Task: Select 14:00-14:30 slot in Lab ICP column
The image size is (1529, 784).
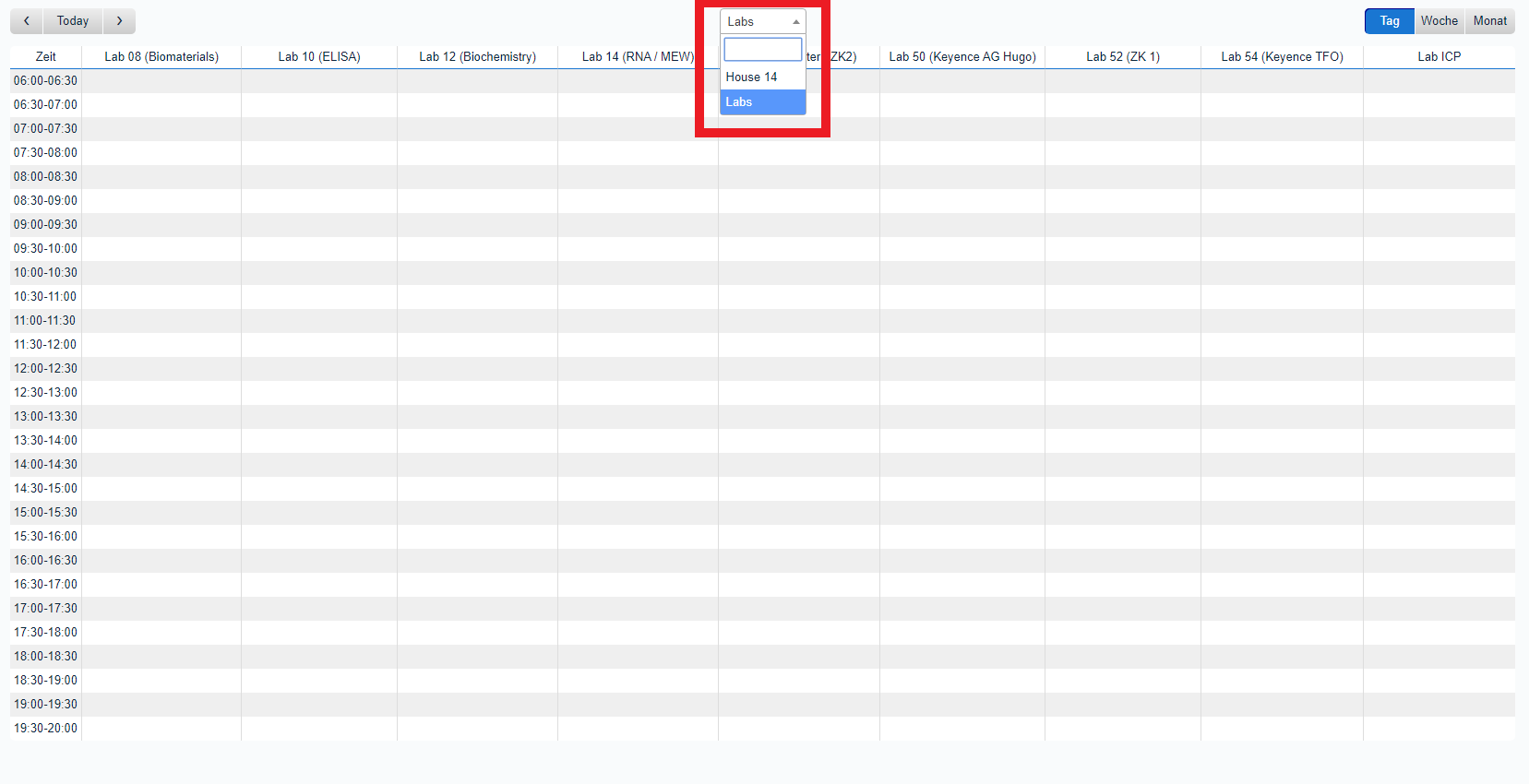Action: pos(1439,464)
